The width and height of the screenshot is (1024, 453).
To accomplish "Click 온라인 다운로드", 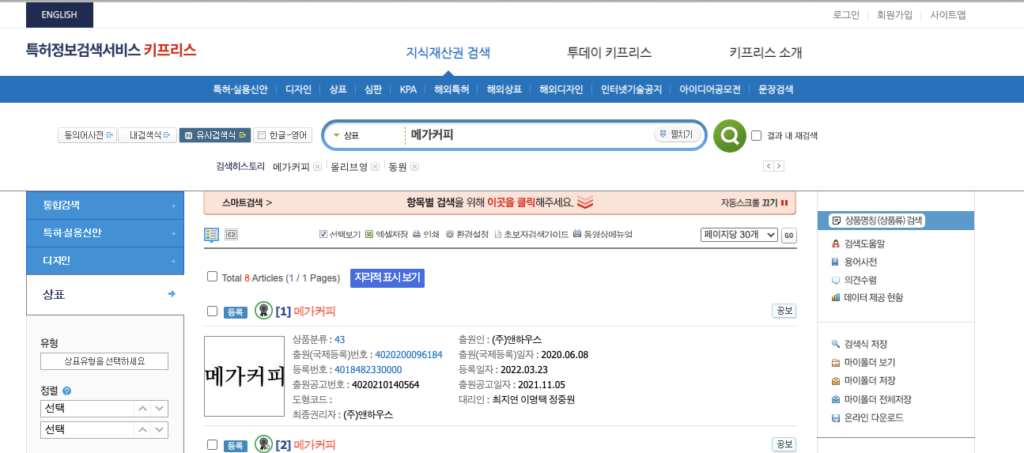I will click(867, 418).
